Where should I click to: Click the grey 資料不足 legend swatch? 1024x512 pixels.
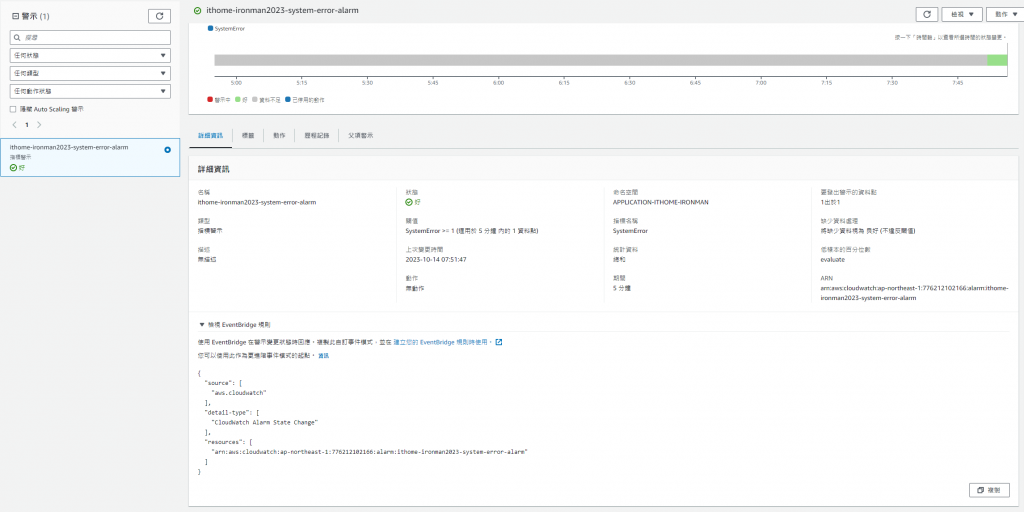(x=255, y=100)
